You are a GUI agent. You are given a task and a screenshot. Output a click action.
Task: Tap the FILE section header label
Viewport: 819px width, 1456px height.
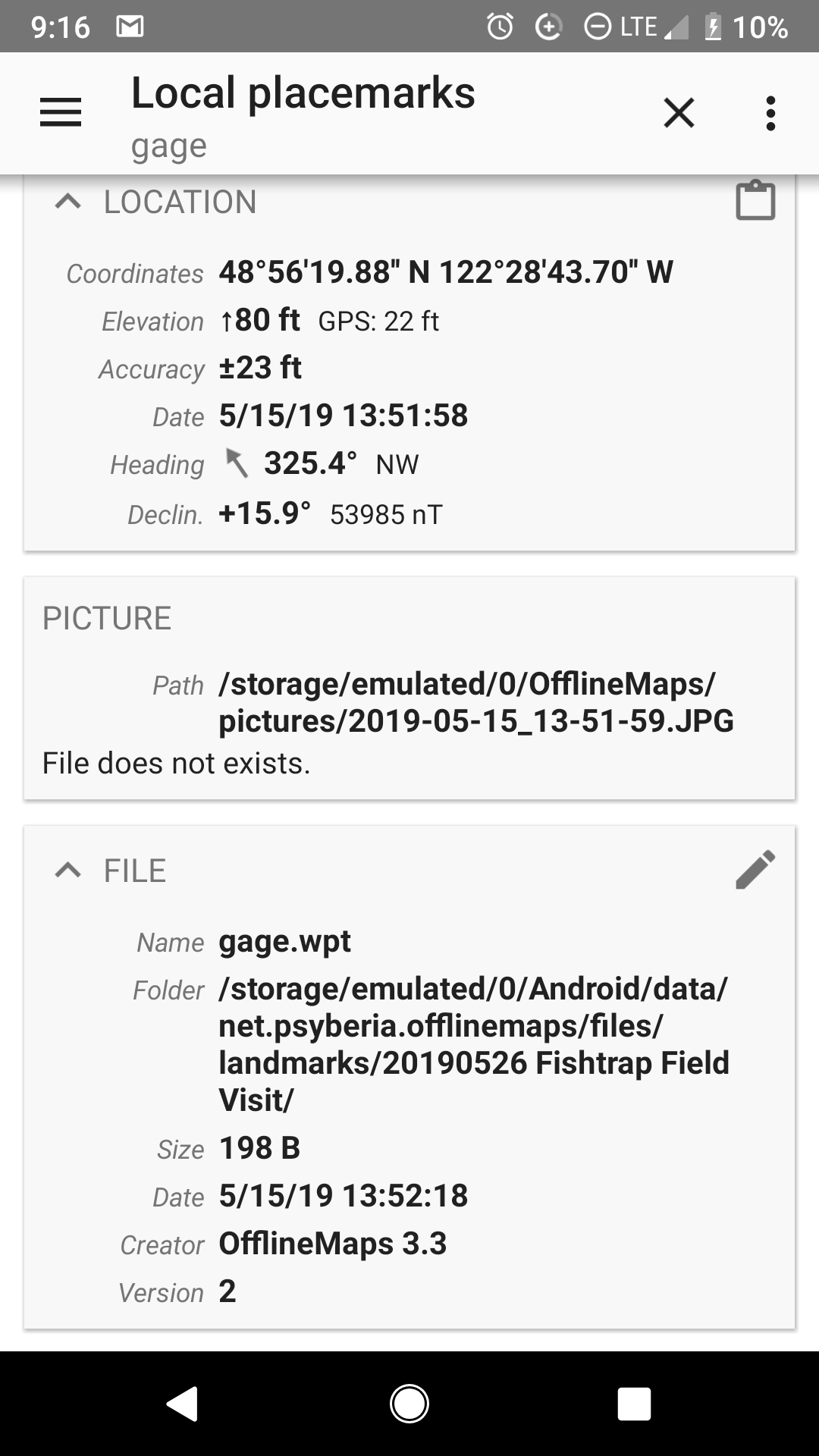(x=135, y=871)
